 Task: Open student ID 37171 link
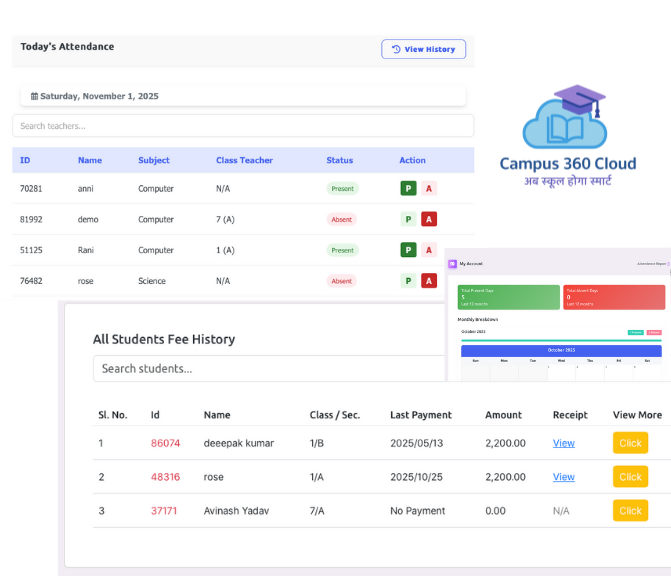(x=164, y=511)
